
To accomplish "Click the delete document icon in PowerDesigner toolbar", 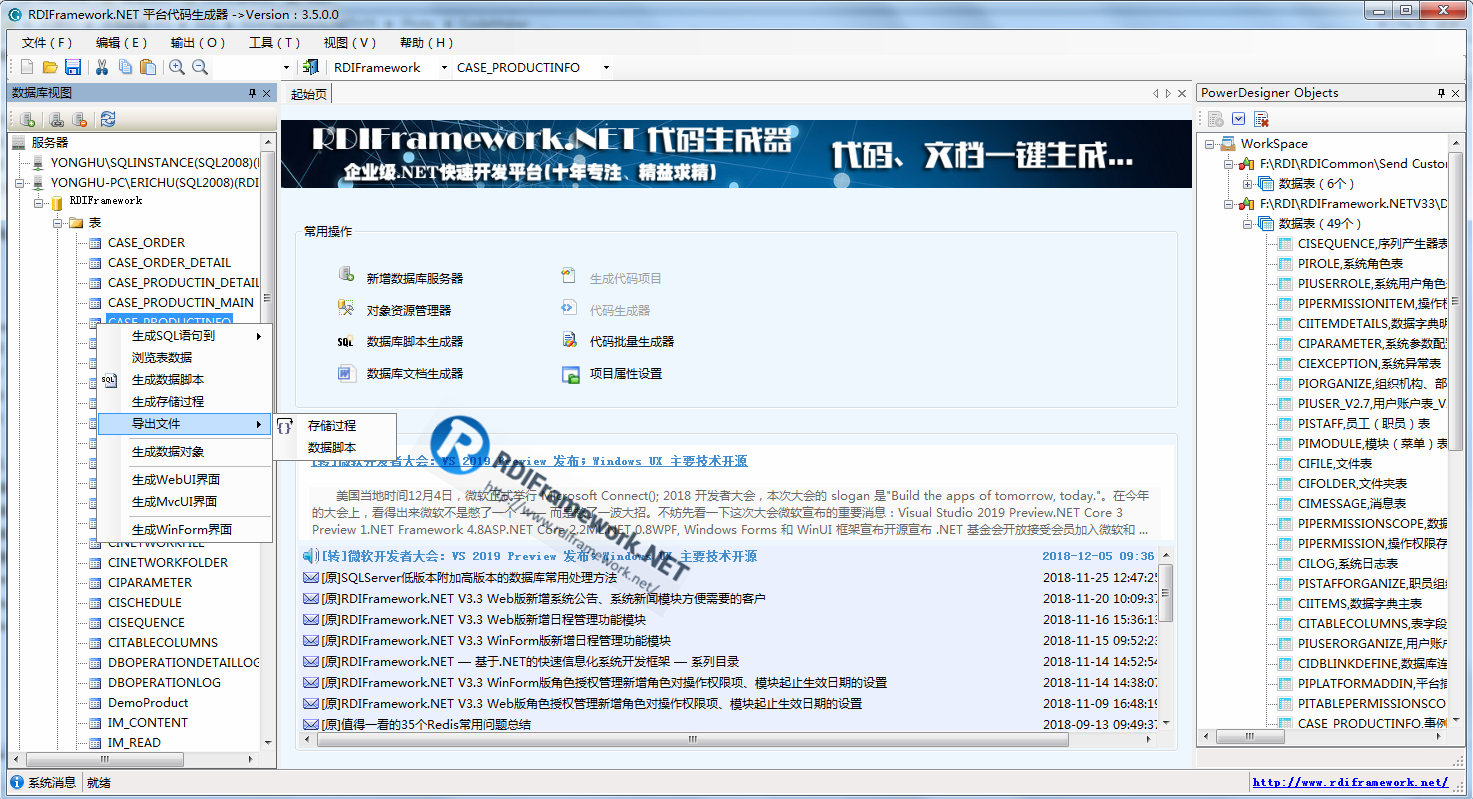I will click(1261, 119).
